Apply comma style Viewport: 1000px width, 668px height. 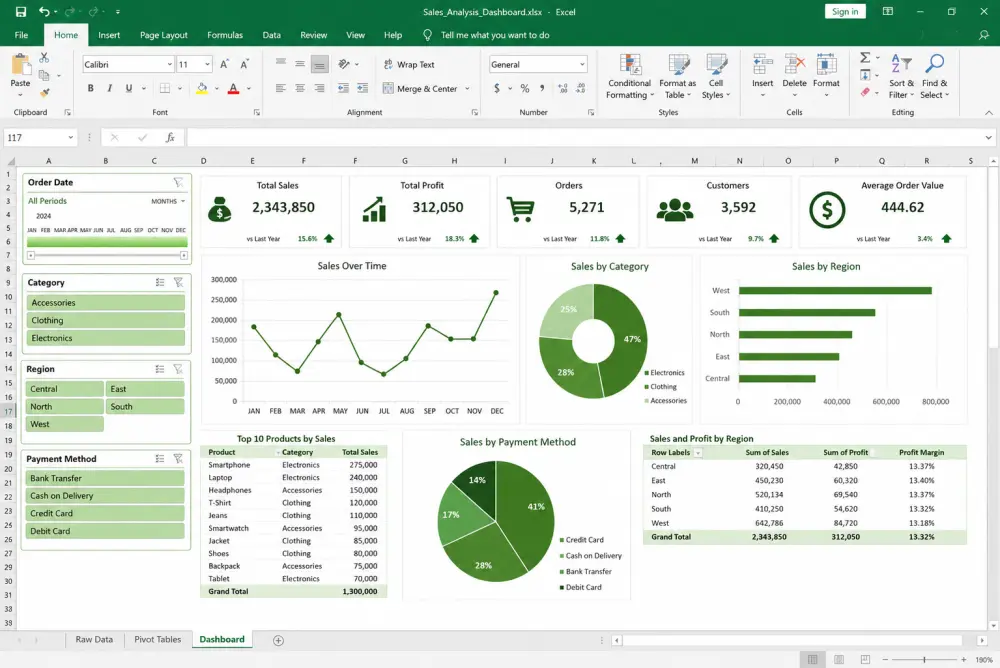pos(543,89)
